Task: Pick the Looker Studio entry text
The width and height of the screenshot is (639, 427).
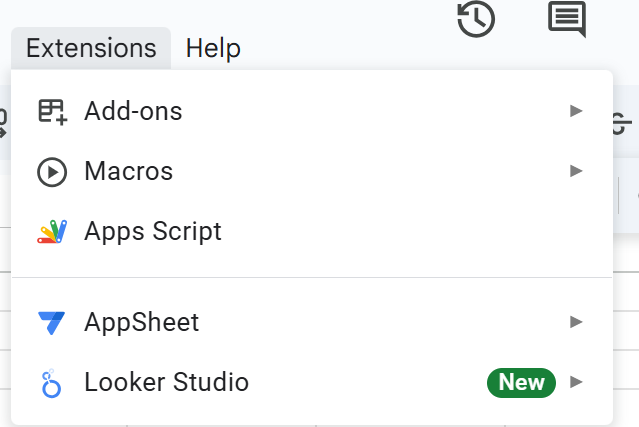Action: click(166, 382)
